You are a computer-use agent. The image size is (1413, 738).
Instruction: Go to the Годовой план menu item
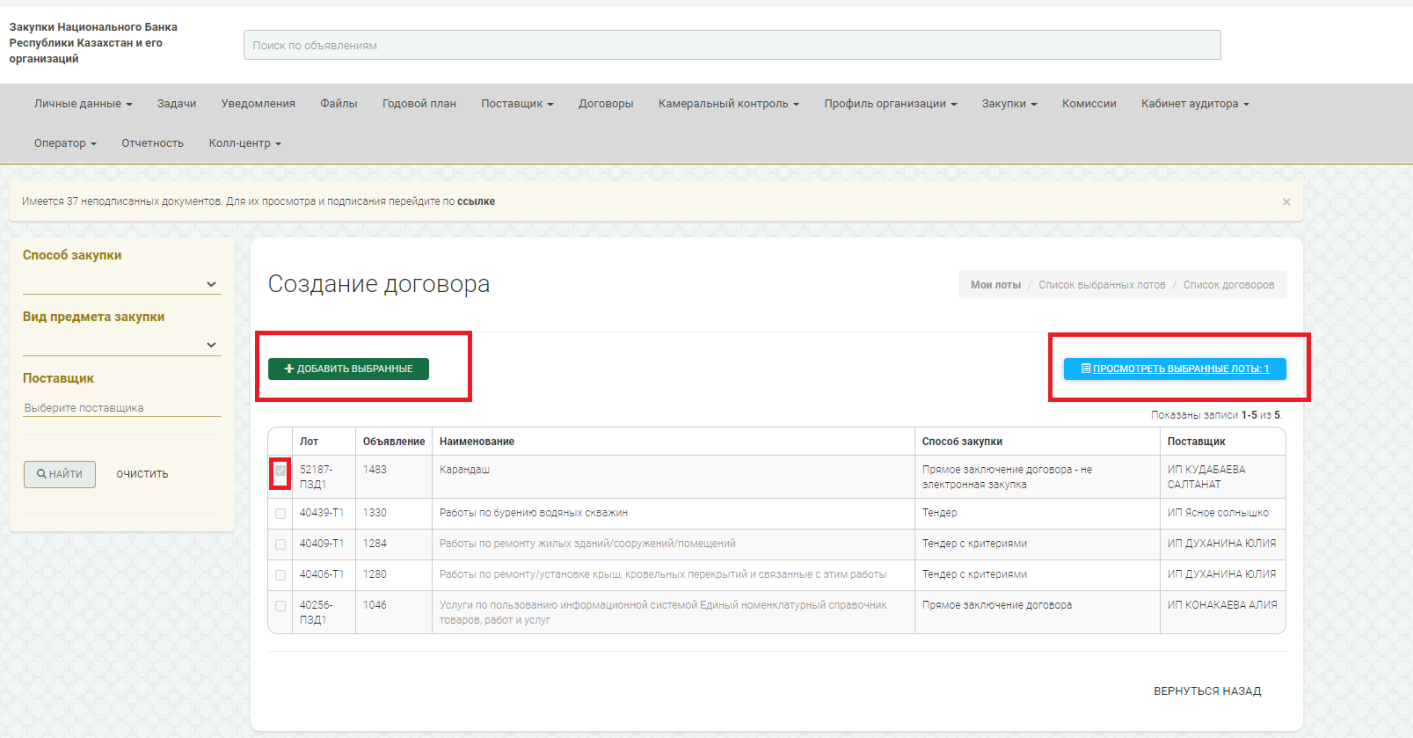(x=419, y=104)
